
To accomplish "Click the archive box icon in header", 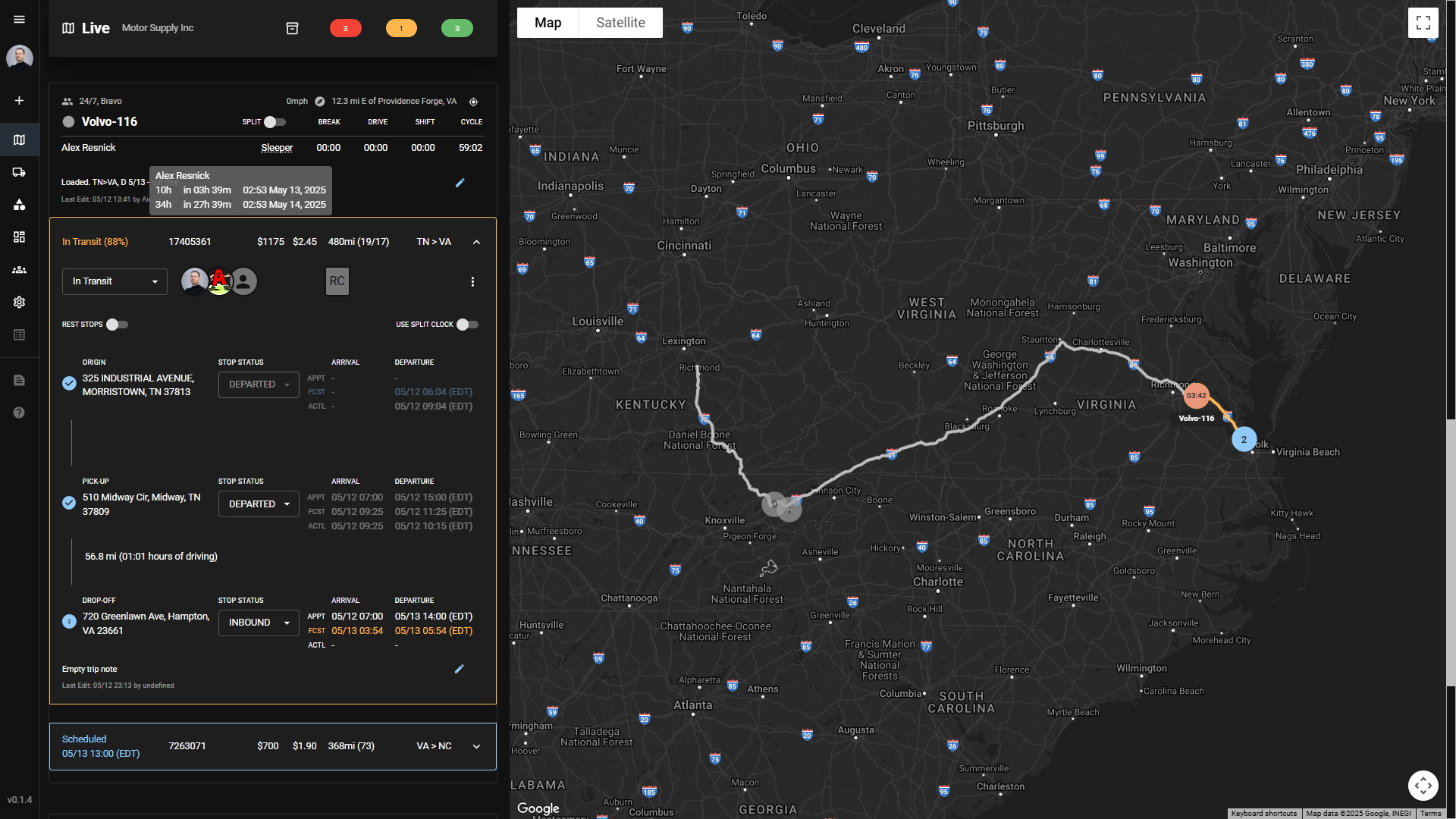I will click(292, 28).
